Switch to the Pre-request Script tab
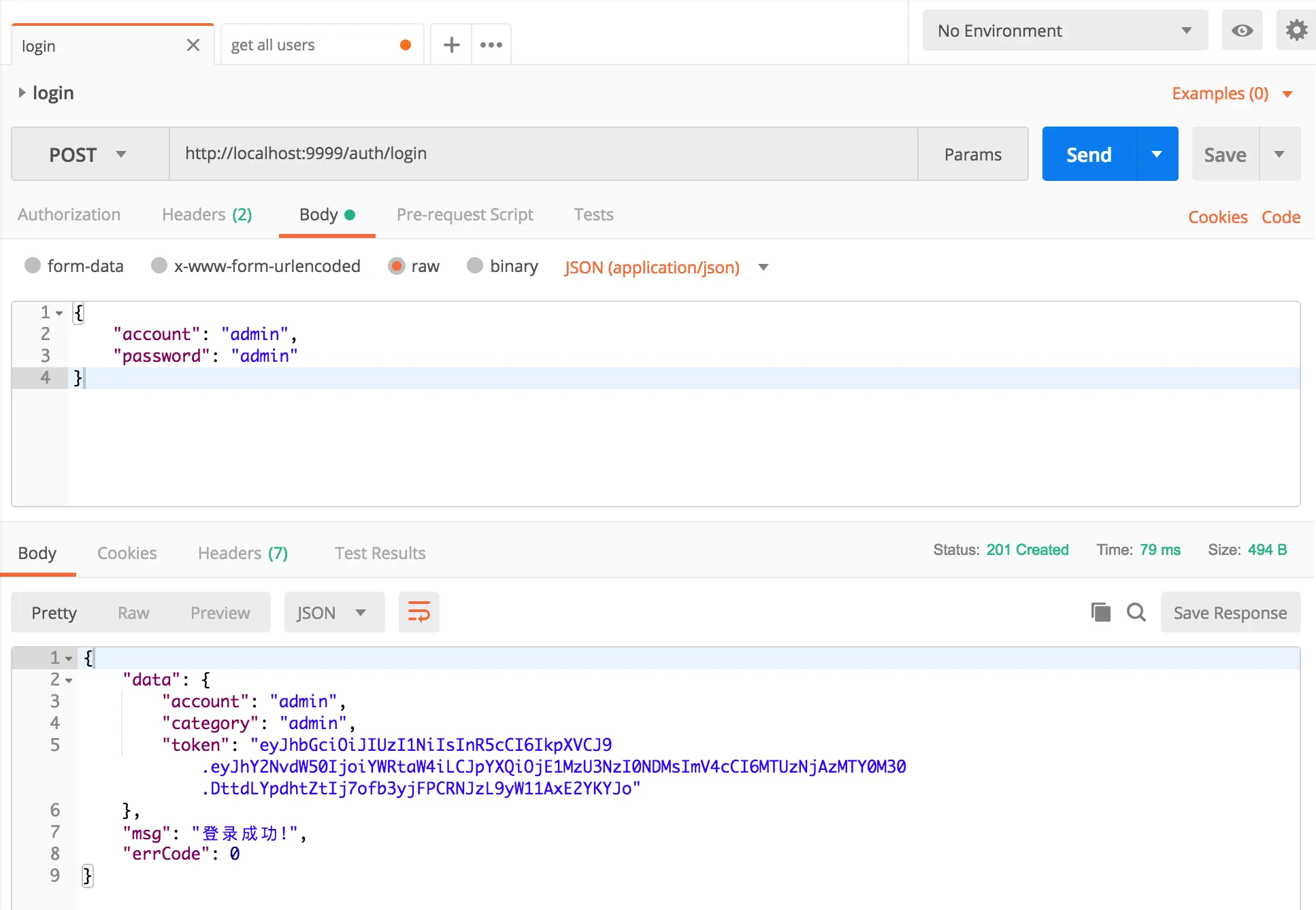1316x910 pixels. (465, 215)
